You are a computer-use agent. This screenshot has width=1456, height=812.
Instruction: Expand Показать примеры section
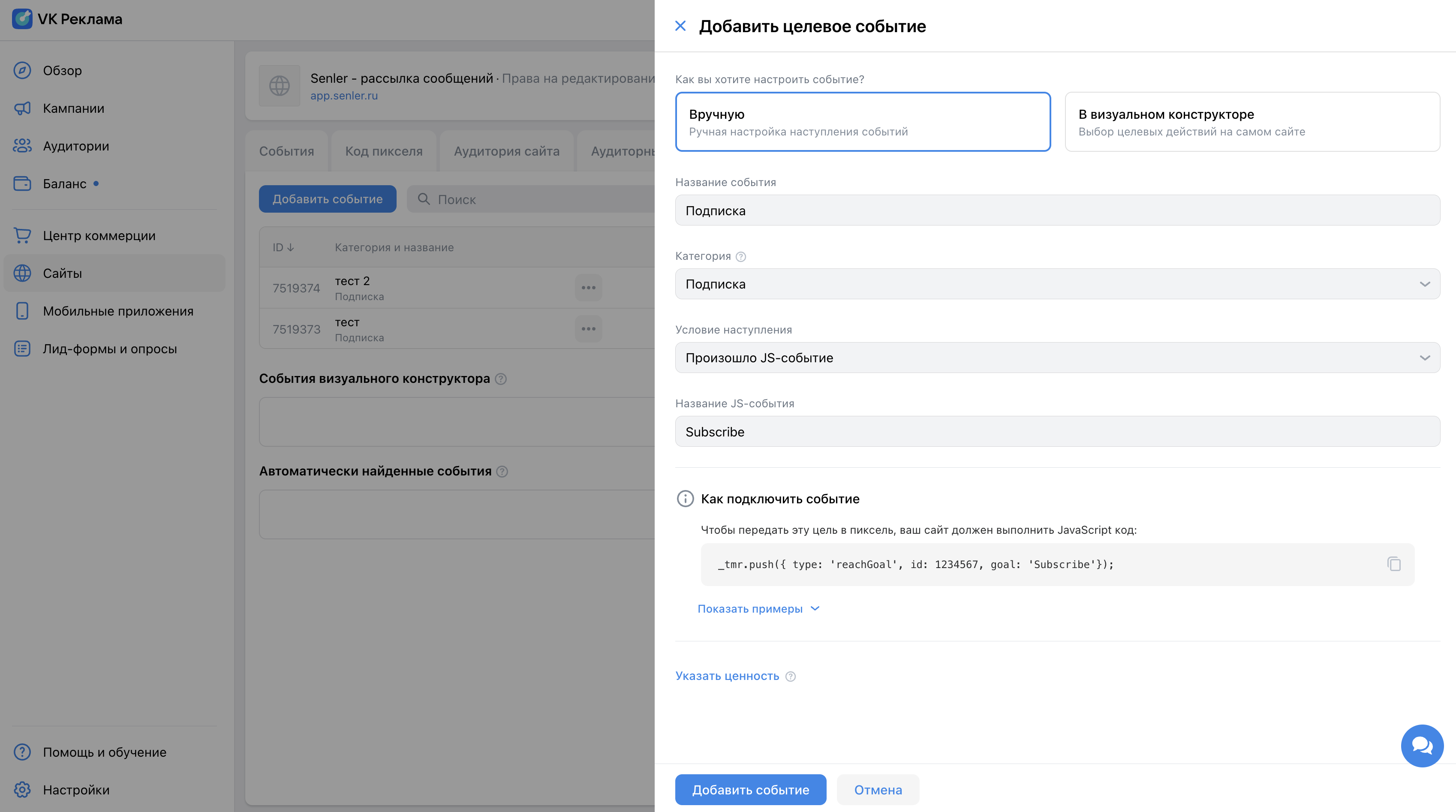(x=758, y=609)
